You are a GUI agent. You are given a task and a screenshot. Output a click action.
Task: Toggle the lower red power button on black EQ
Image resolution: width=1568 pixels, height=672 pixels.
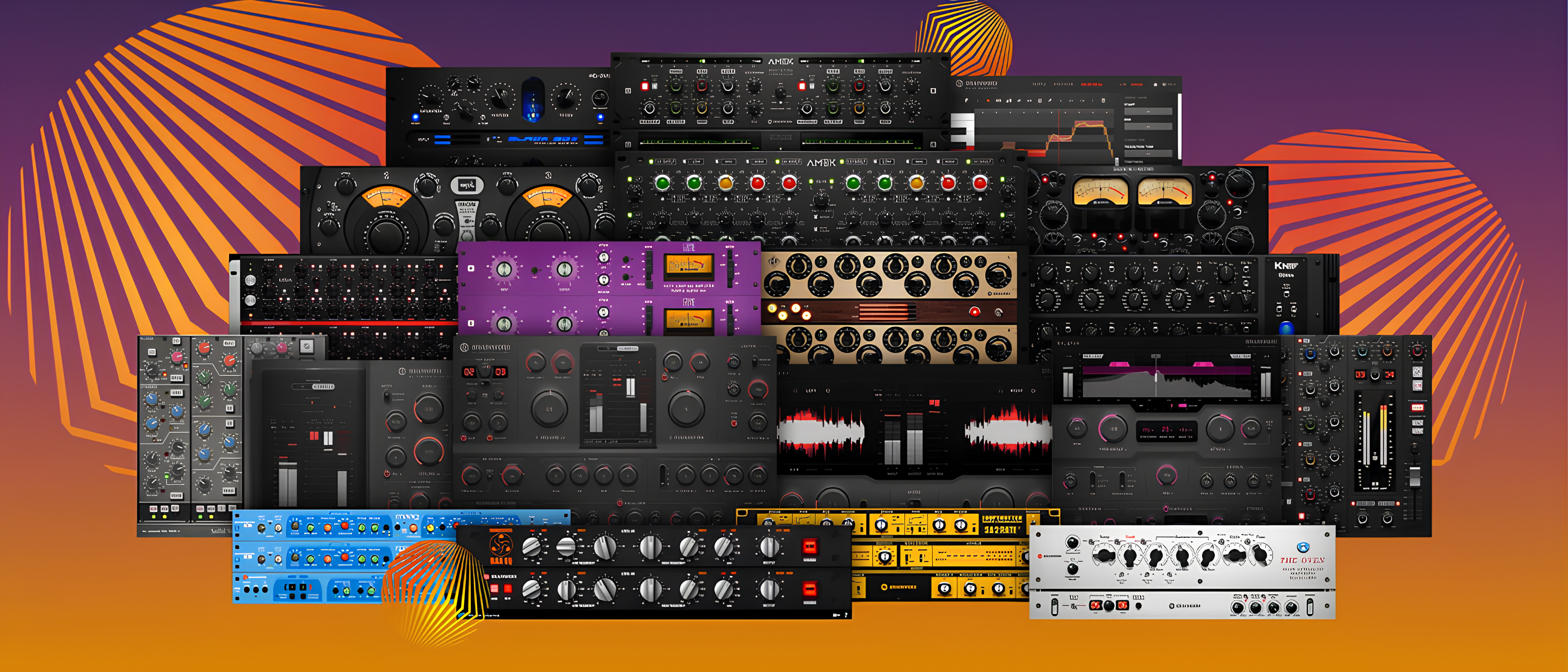(x=809, y=589)
